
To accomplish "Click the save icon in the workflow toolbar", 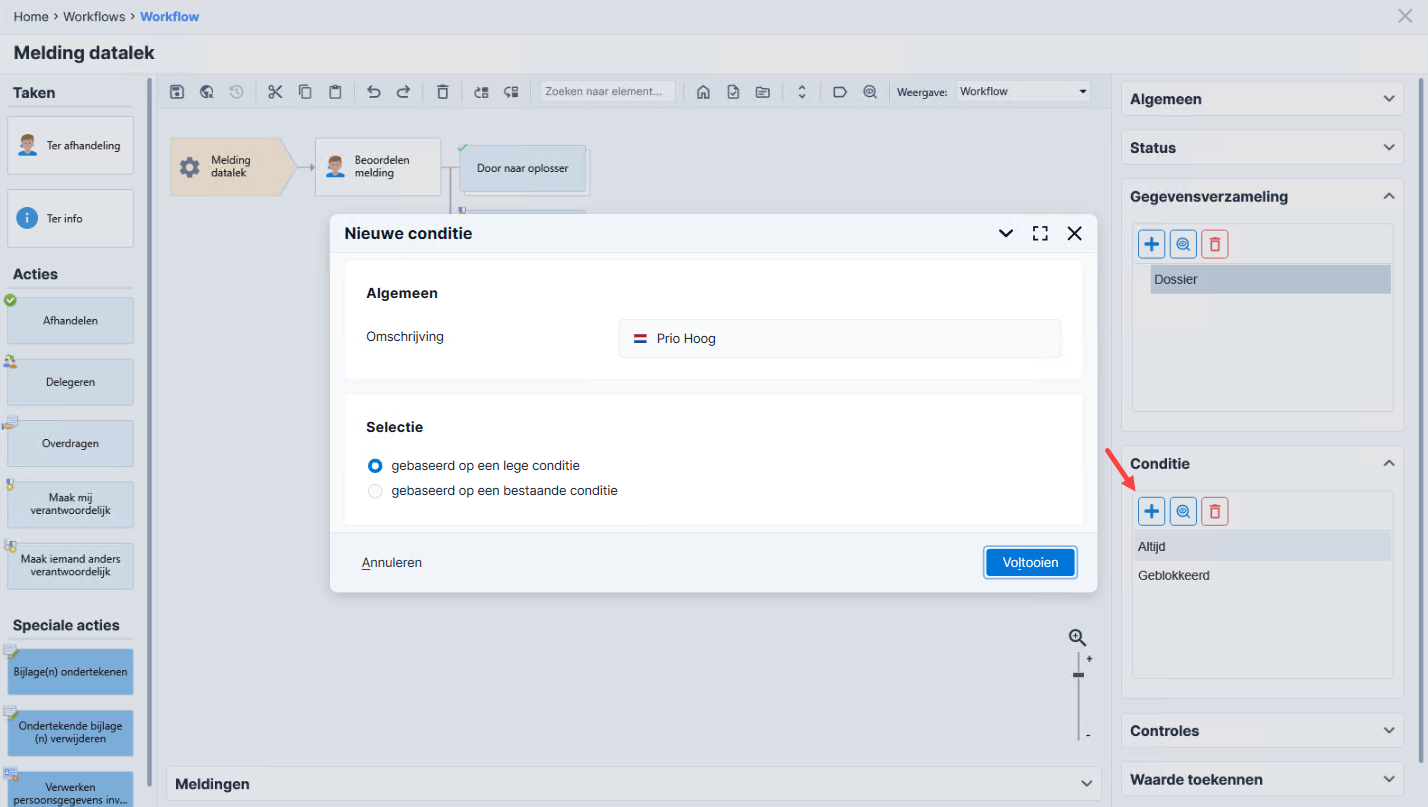I will point(176,91).
